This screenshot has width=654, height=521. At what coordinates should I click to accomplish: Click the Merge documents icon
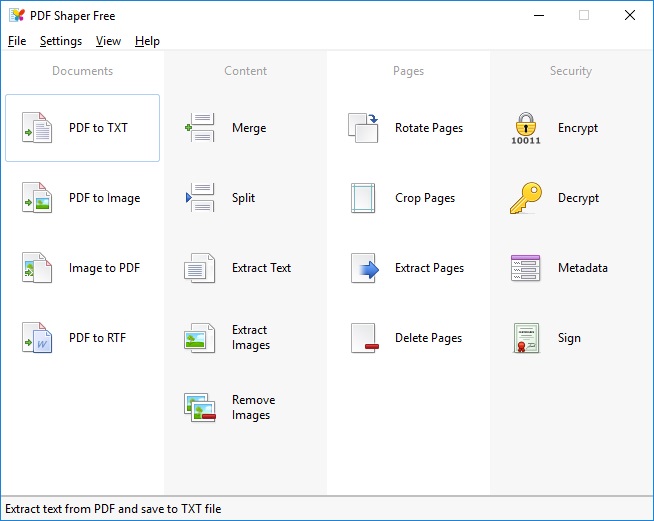click(200, 128)
